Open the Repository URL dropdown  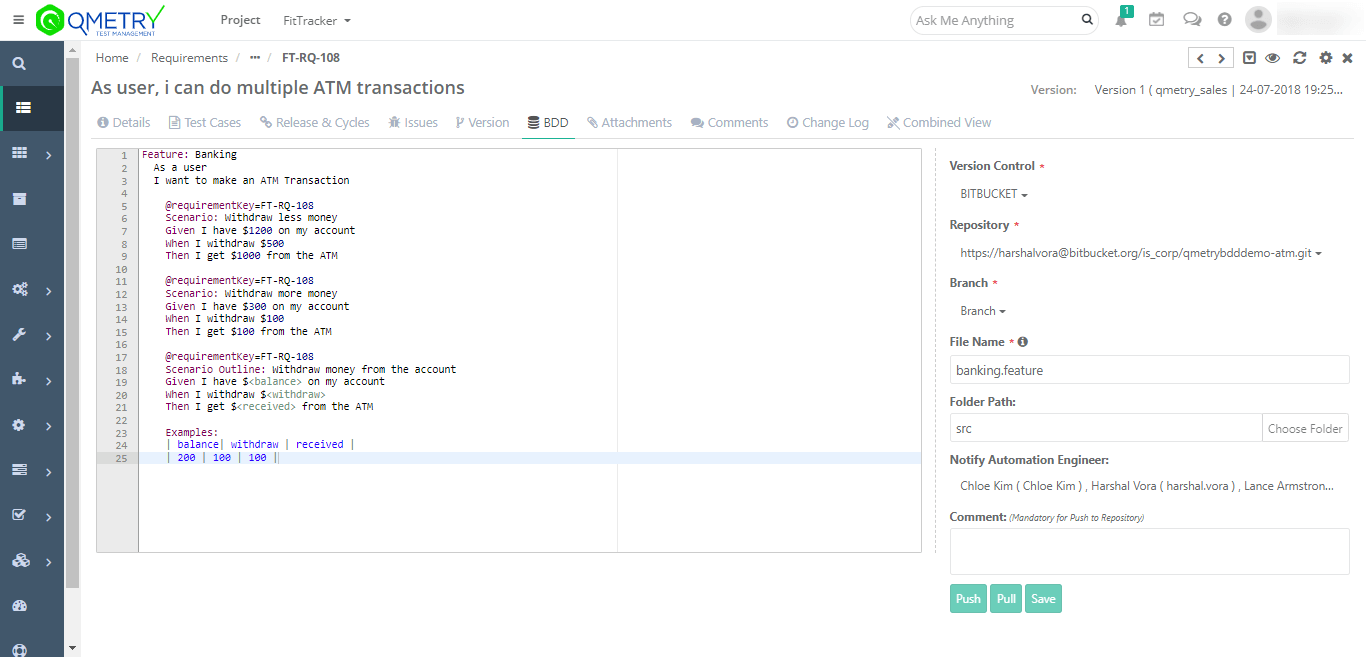[1141, 253]
